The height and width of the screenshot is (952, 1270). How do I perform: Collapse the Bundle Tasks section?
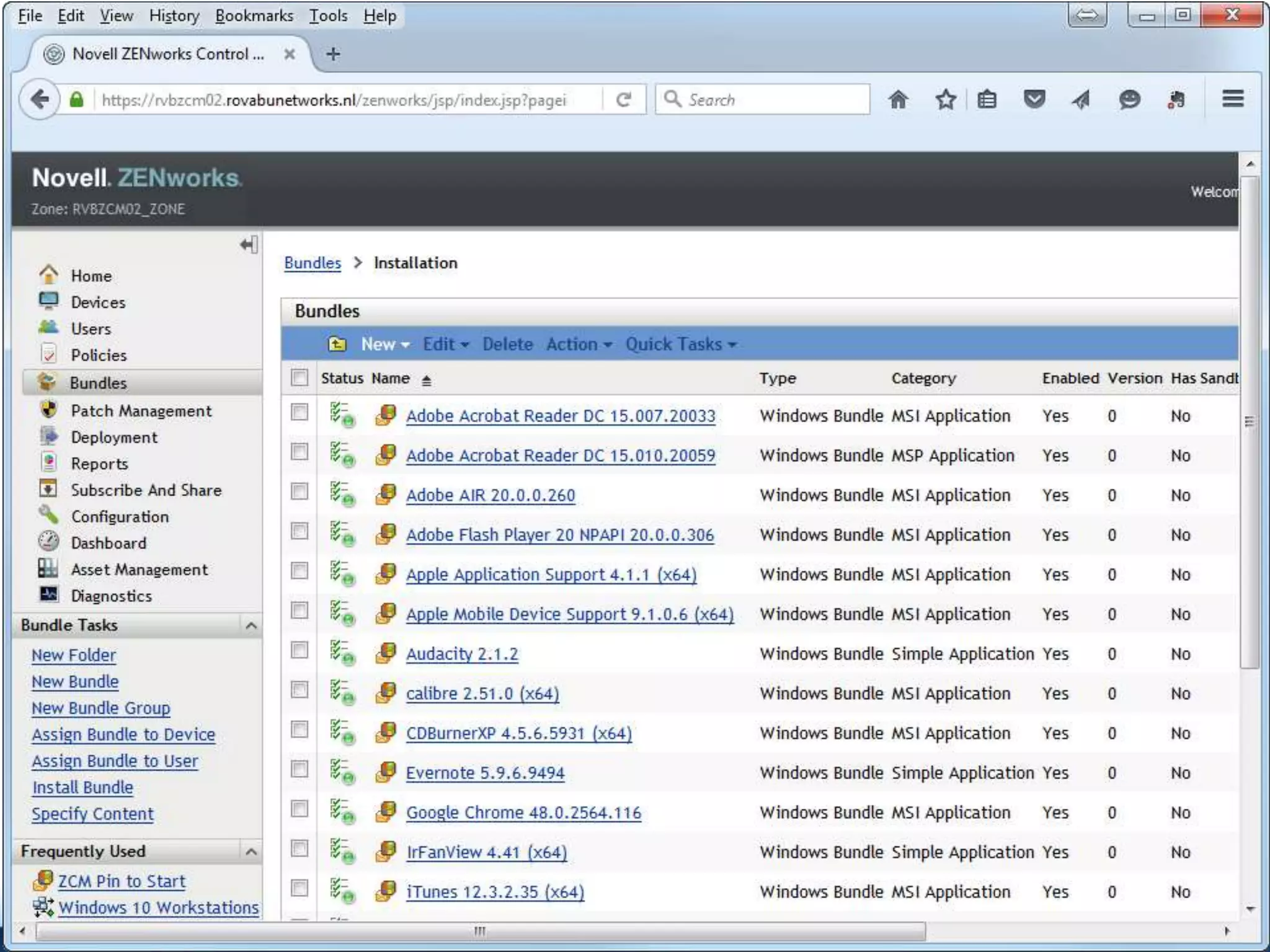pos(251,625)
